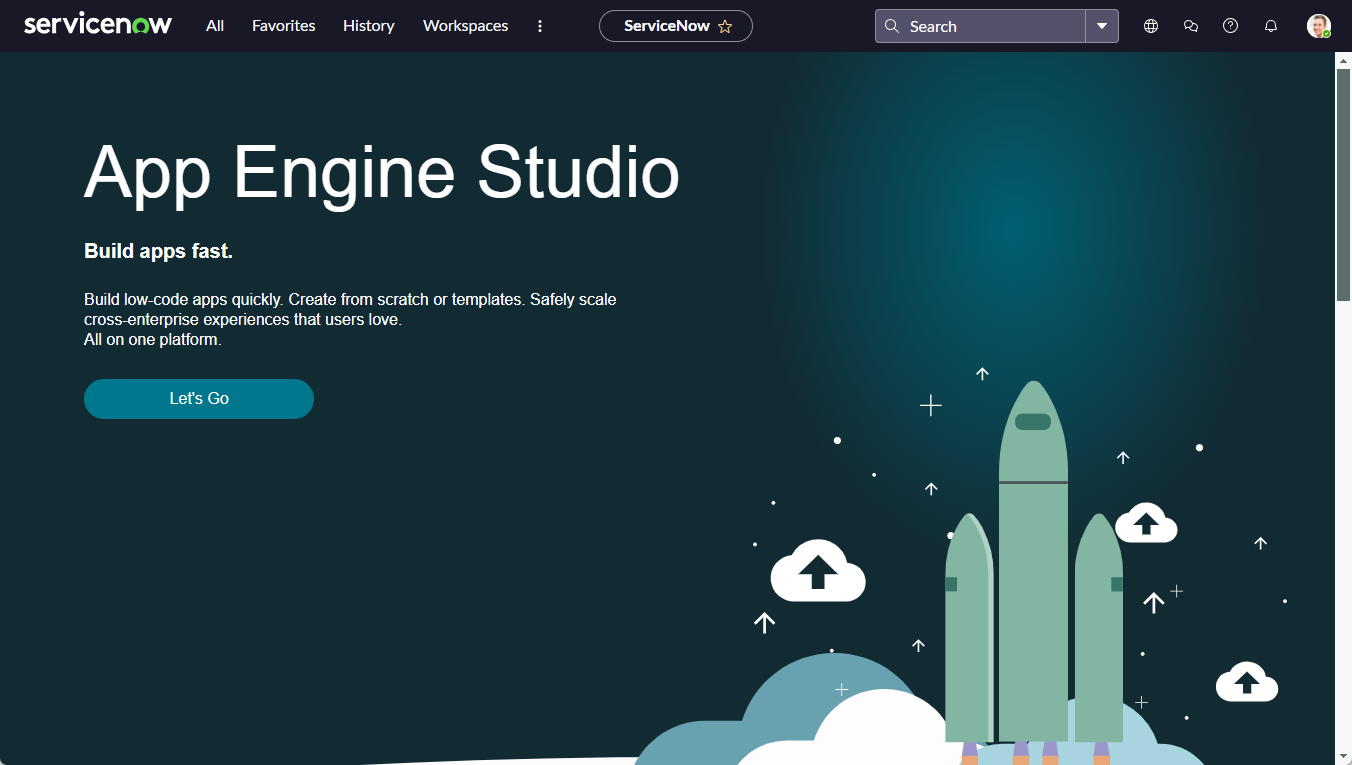Viewport: 1352px width, 765px height.
Task: Favorite this page via the star icon
Action: [725, 27]
